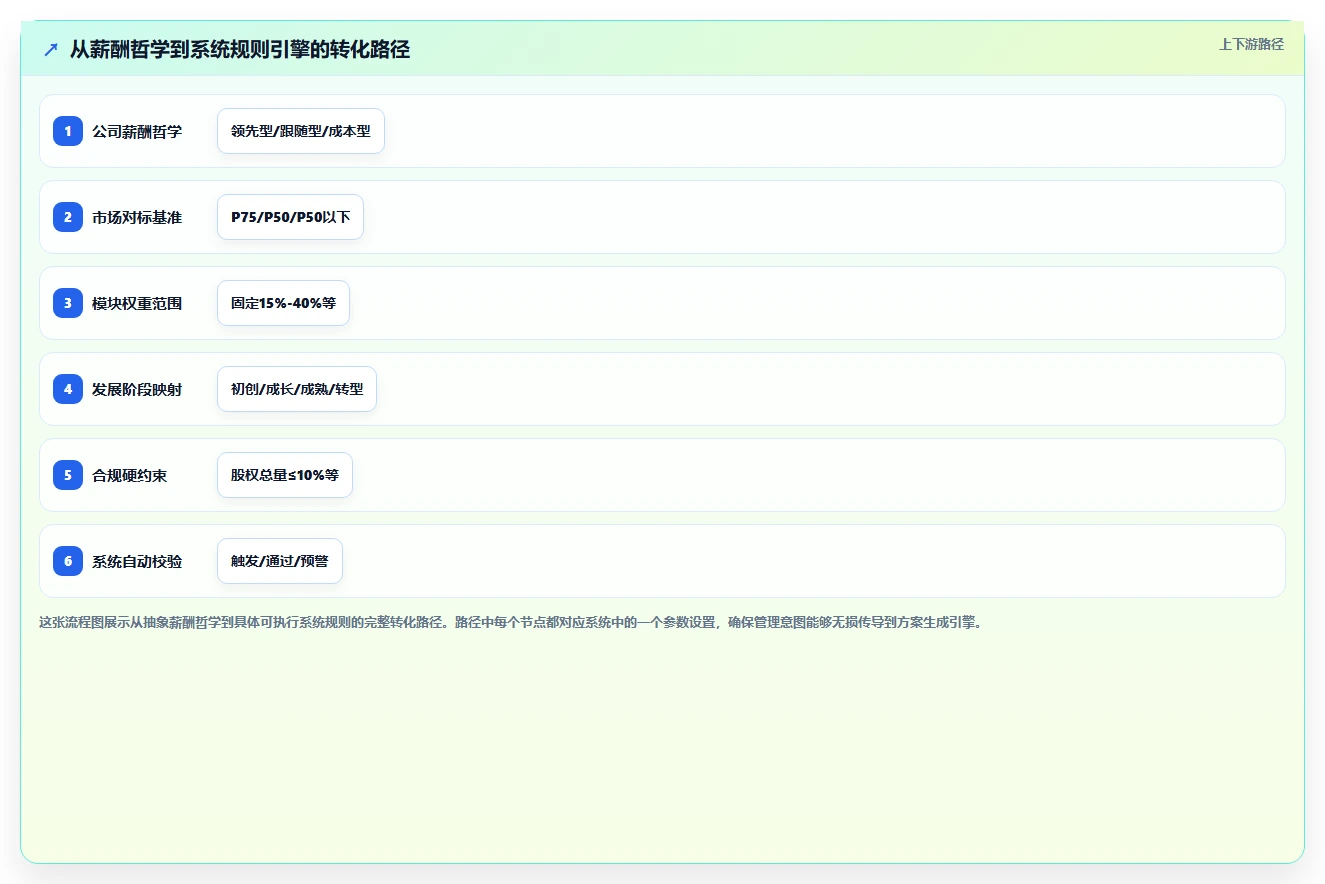Click the 系统自动校验 step label

pyautogui.click(x=137, y=561)
